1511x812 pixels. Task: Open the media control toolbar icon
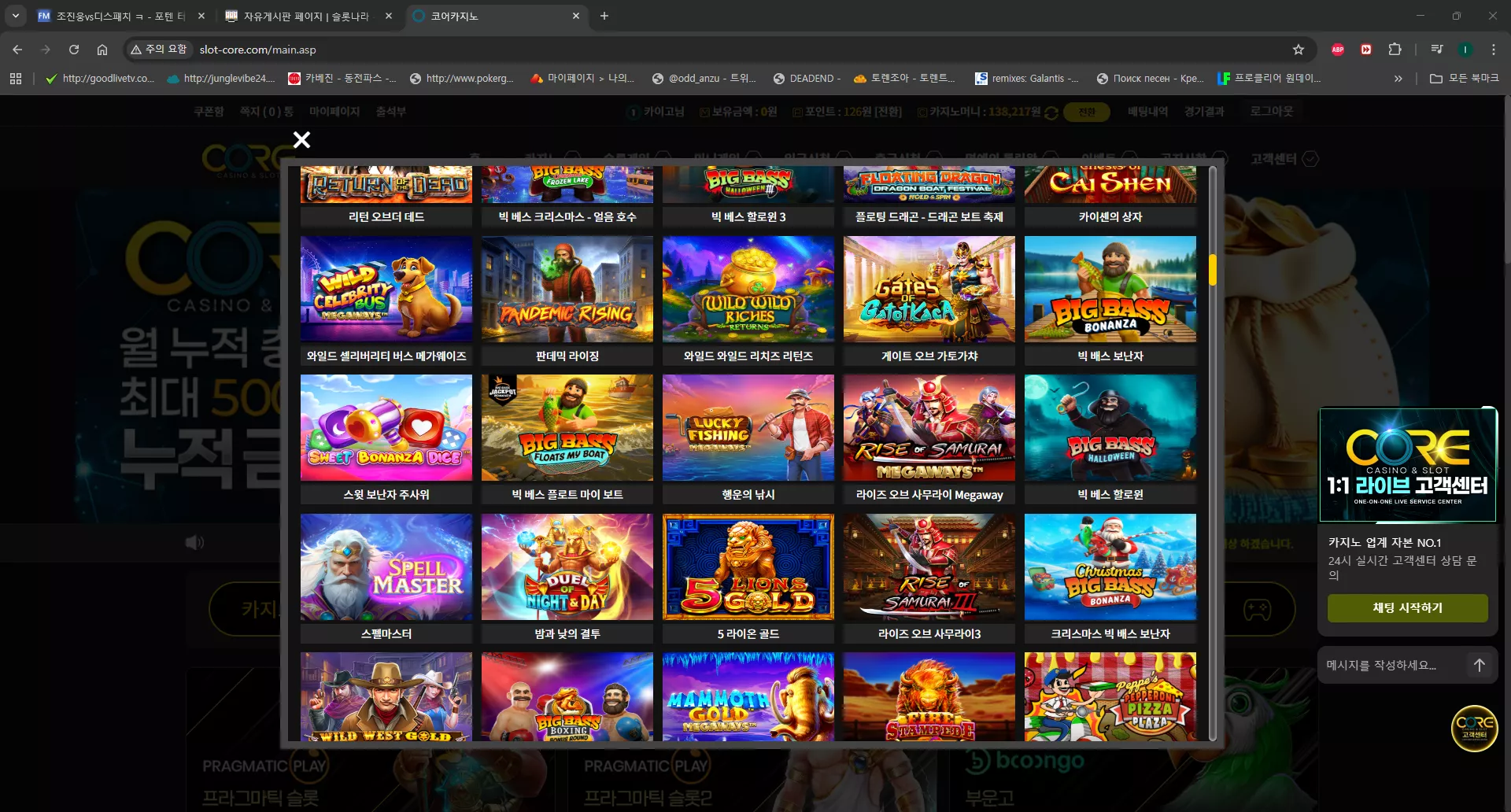coord(1437,50)
